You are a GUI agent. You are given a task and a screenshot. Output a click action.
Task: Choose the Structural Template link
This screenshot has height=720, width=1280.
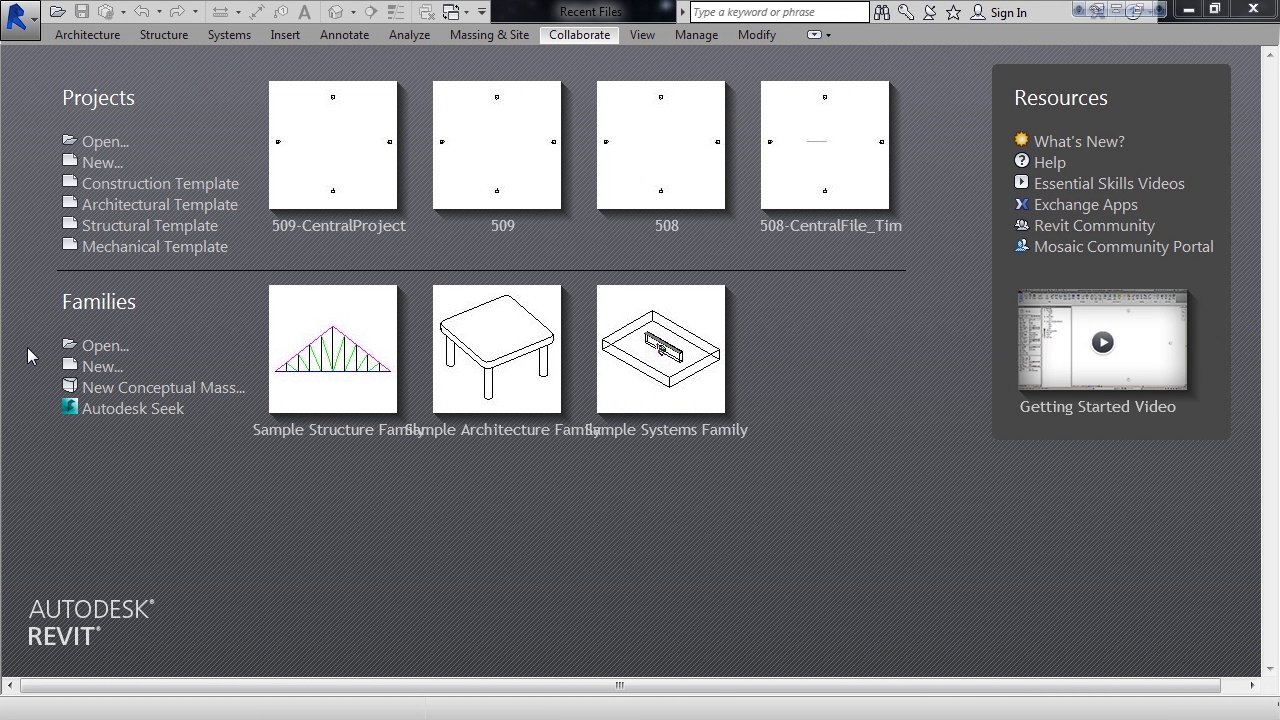(x=150, y=226)
